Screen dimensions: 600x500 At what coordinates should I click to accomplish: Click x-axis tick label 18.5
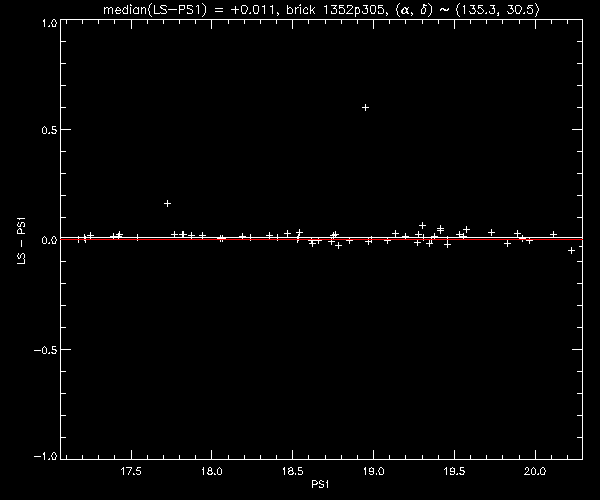click(293, 471)
